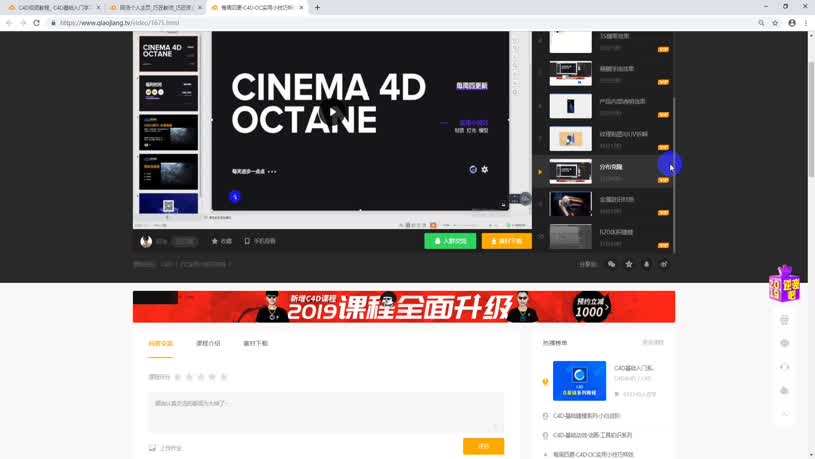Open the 每周四更 C4D-OC hot list link
The image size is (815, 459).
[x=593, y=454]
